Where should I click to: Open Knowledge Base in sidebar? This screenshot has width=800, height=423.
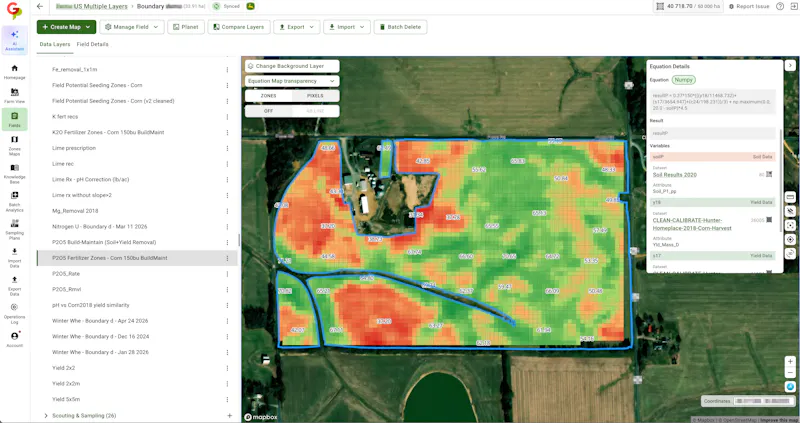(14, 174)
